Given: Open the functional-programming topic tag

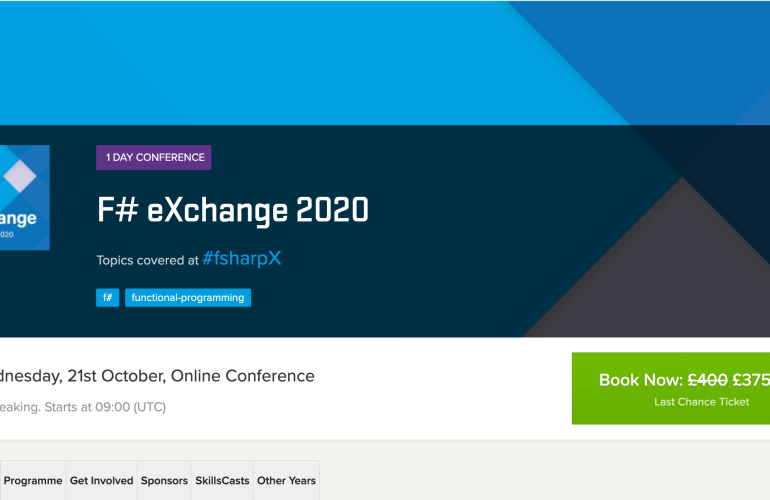Looking at the screenshot, I should tap(187, 297).
